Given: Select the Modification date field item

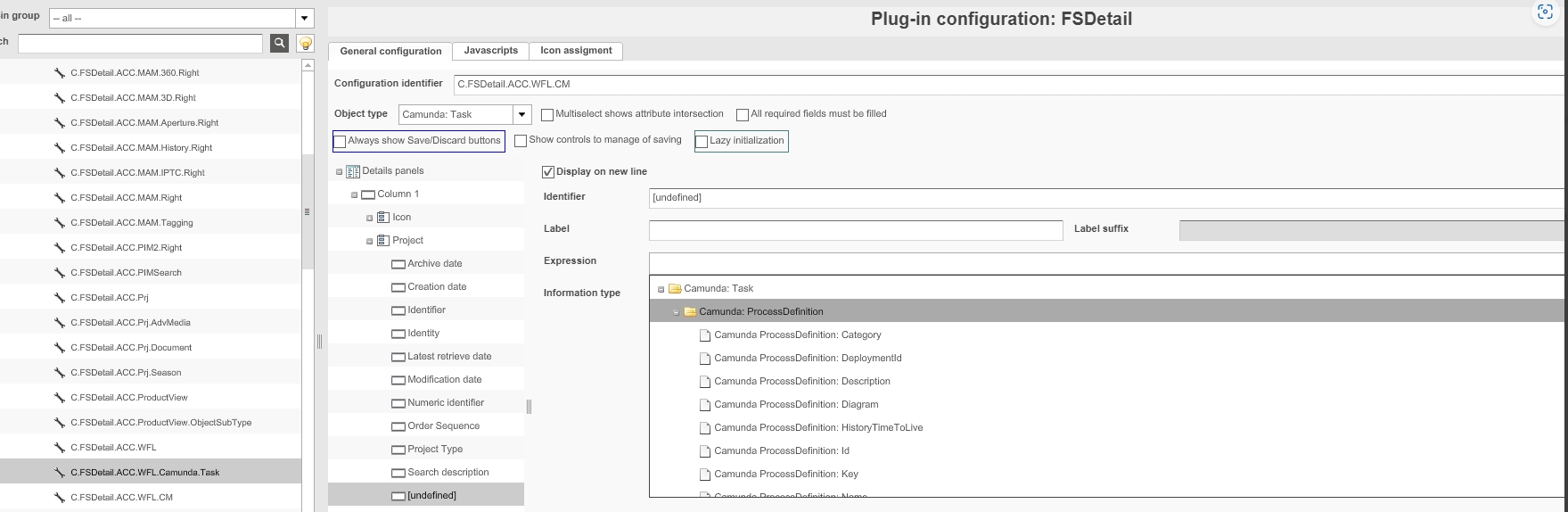Looking at the screenshot, I should [444, 380].
